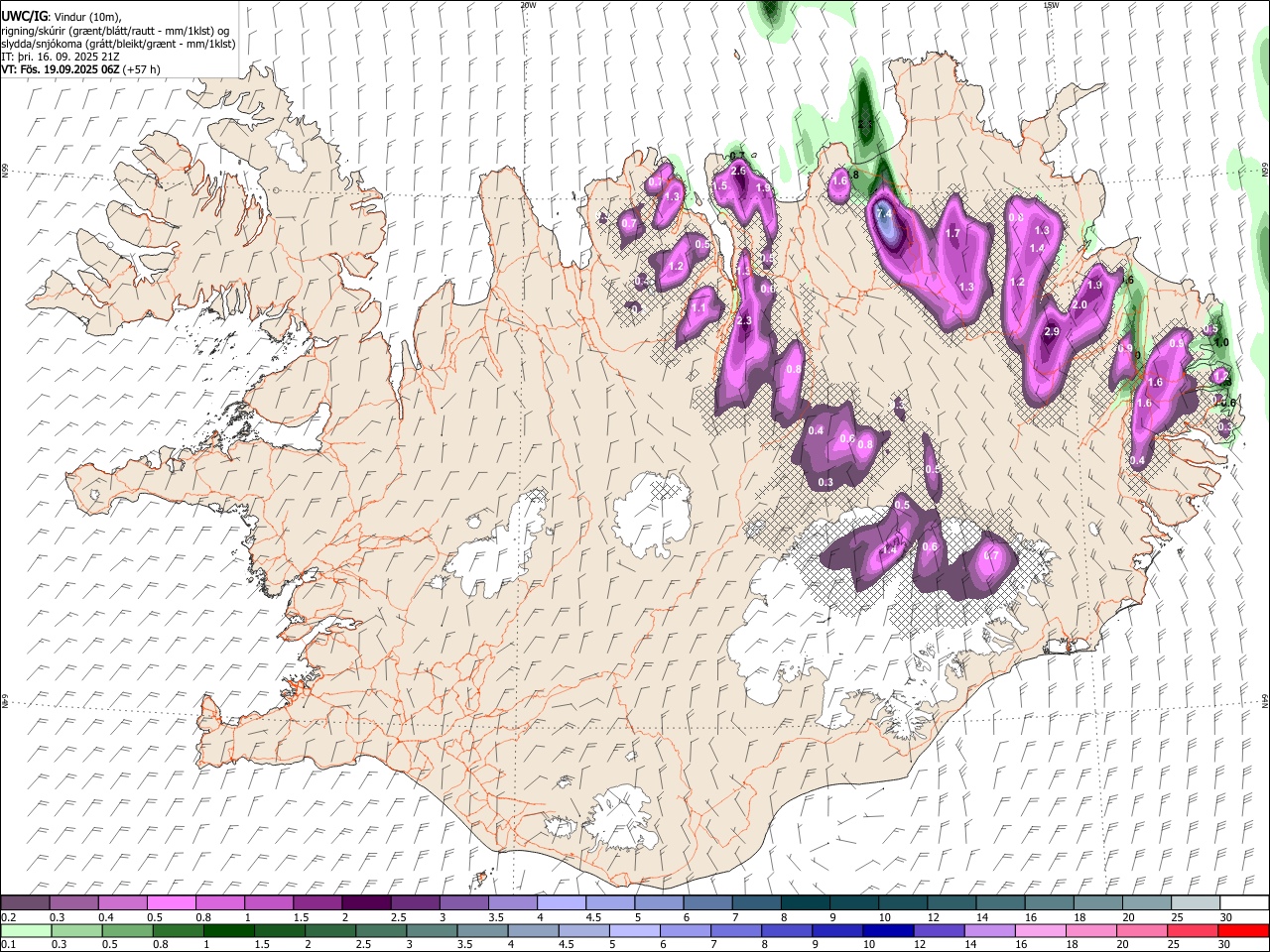The image size is (1270, 952).
Task: Select the bottom legend swatch starting at 0.1
Action: pyautogui.click(x=26, y=930)
